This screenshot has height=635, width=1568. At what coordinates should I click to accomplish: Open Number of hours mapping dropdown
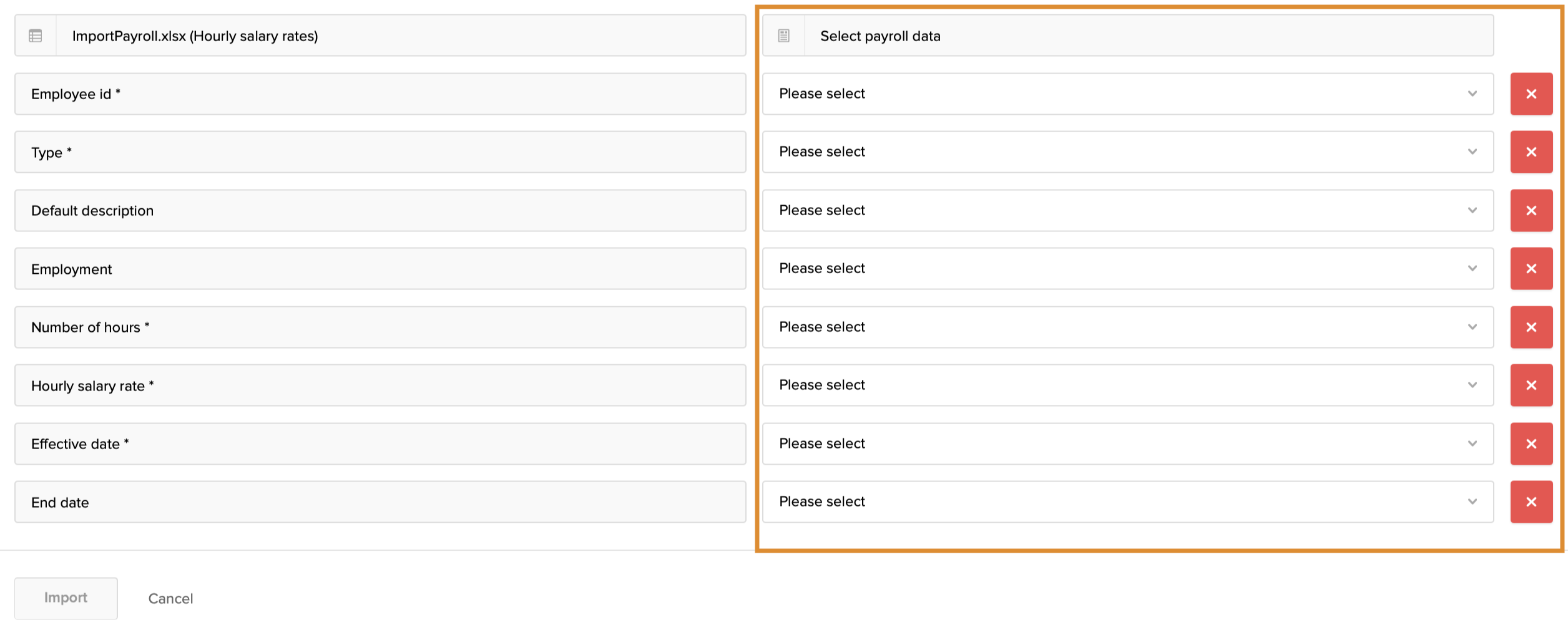tap(1127, 327)
